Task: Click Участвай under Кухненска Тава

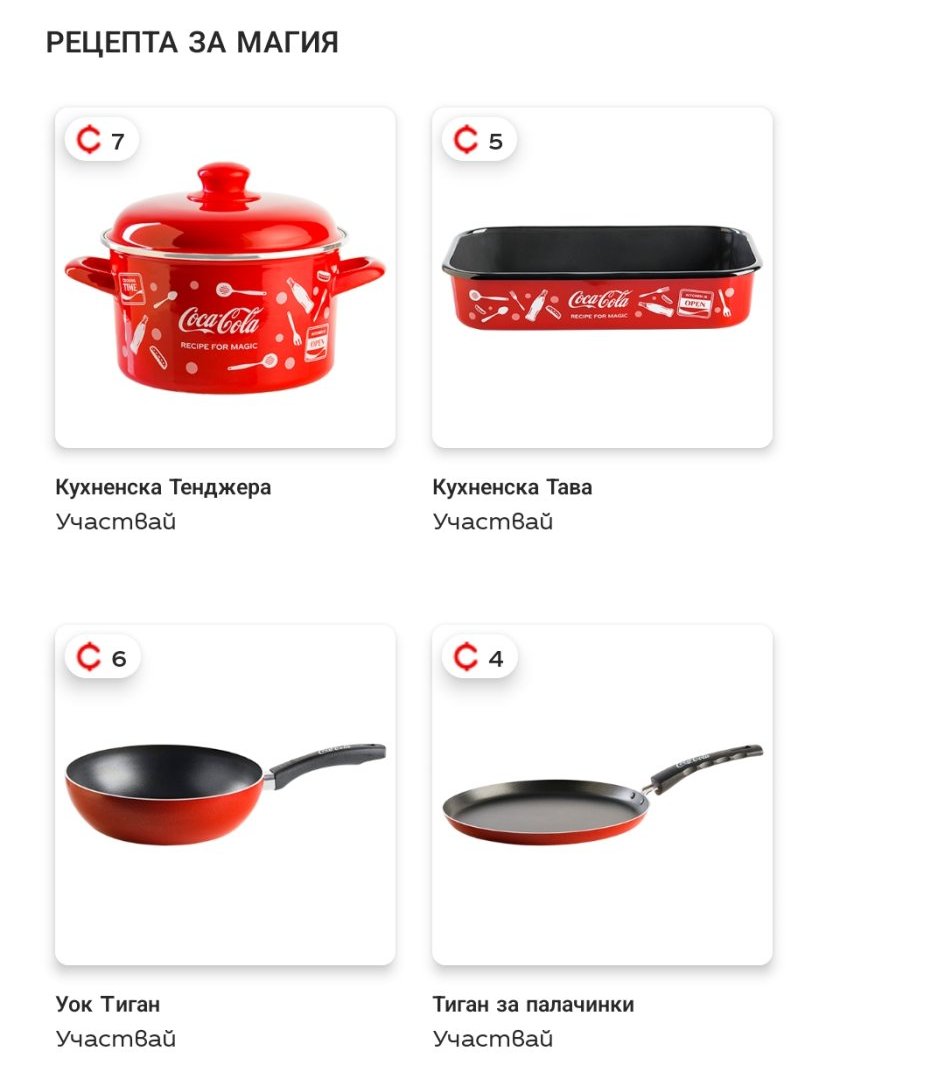Action: pos(493,521)
